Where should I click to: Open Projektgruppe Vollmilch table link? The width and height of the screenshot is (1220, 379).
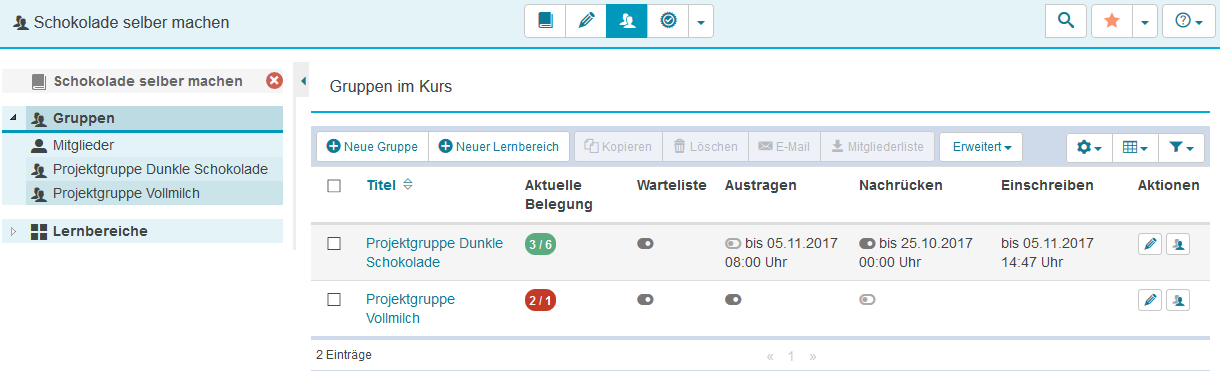411,308
